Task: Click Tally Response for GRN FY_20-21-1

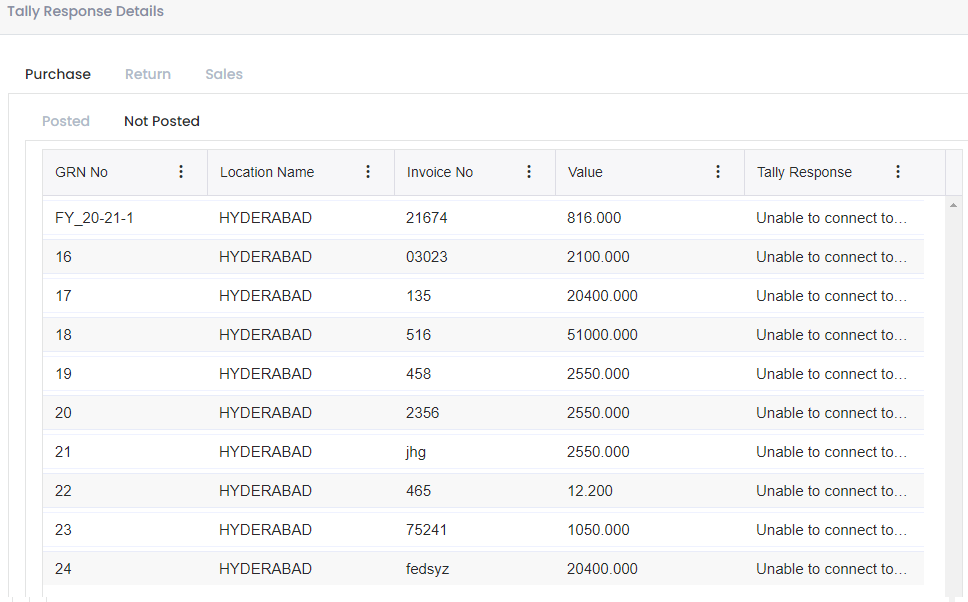Action: point(832,218)
